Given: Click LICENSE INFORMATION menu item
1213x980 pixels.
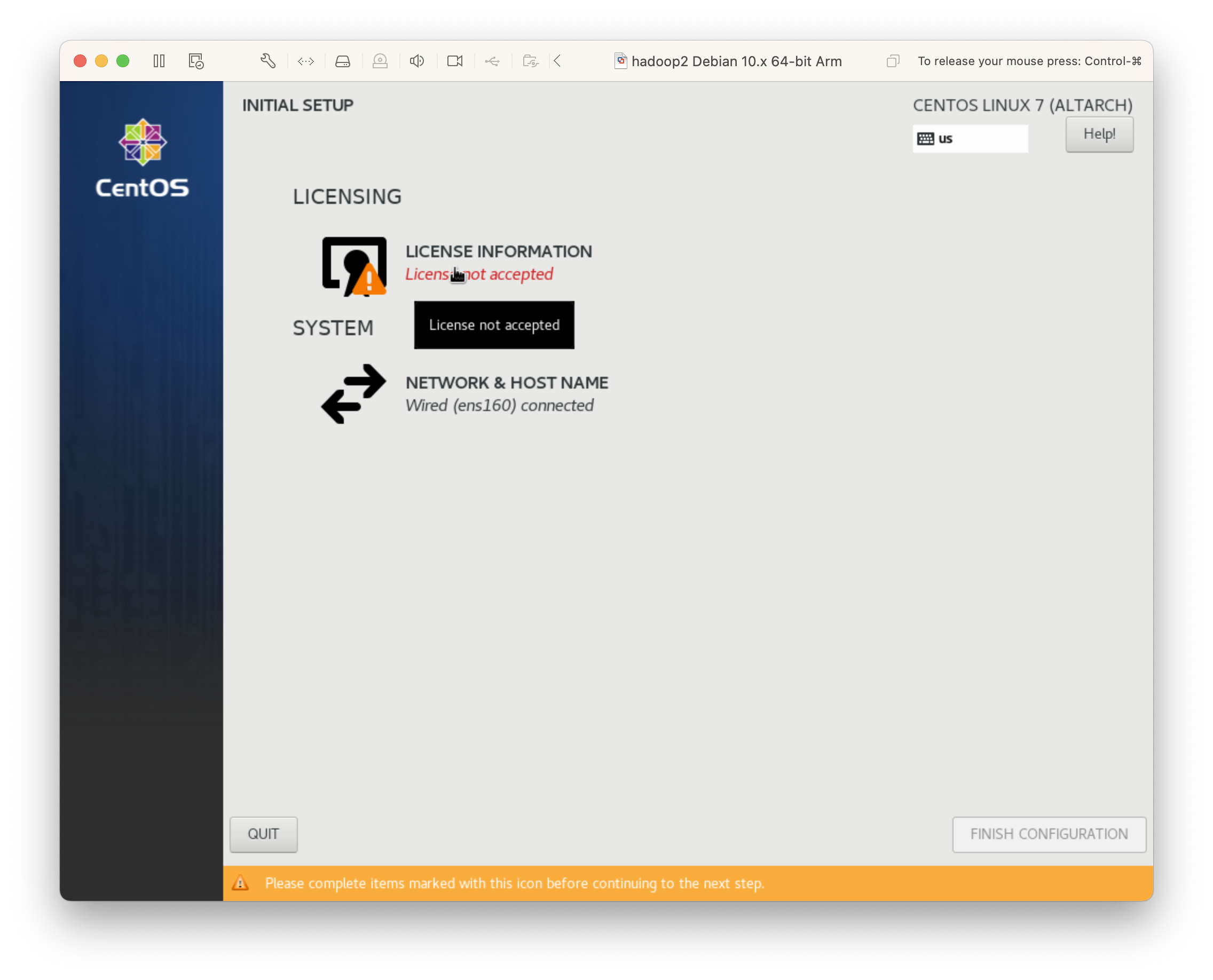Looking at the screenshot, I should (x=499, y=251).
